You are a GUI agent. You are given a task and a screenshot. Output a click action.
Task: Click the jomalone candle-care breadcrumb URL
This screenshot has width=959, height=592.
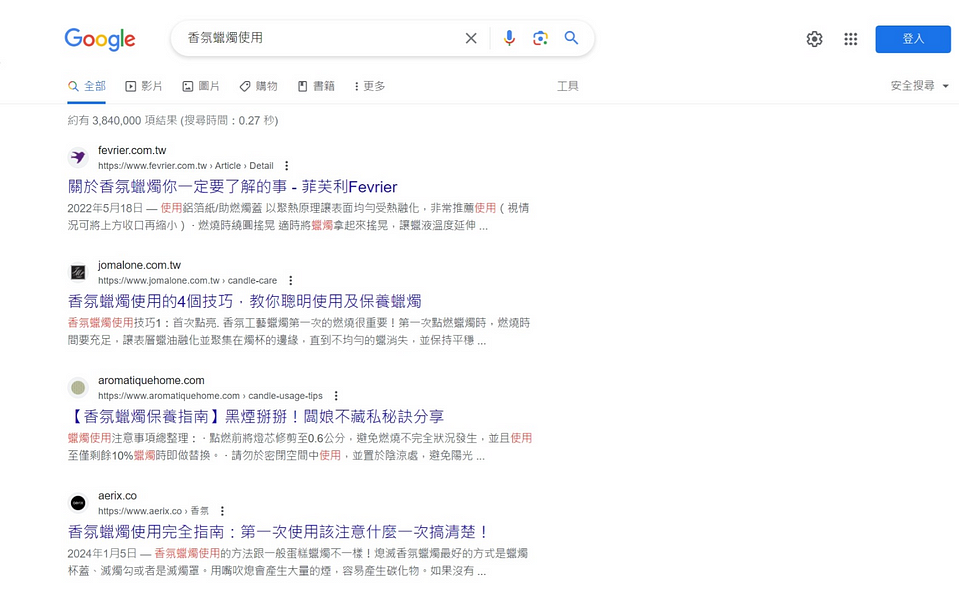tap(187, 281)
